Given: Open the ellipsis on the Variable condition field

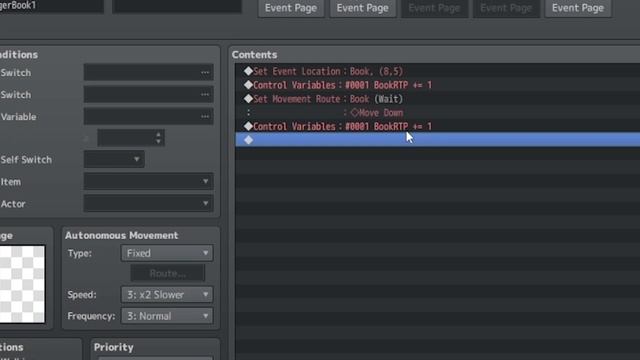Looking at the screenshot, I should pos(205,117).
